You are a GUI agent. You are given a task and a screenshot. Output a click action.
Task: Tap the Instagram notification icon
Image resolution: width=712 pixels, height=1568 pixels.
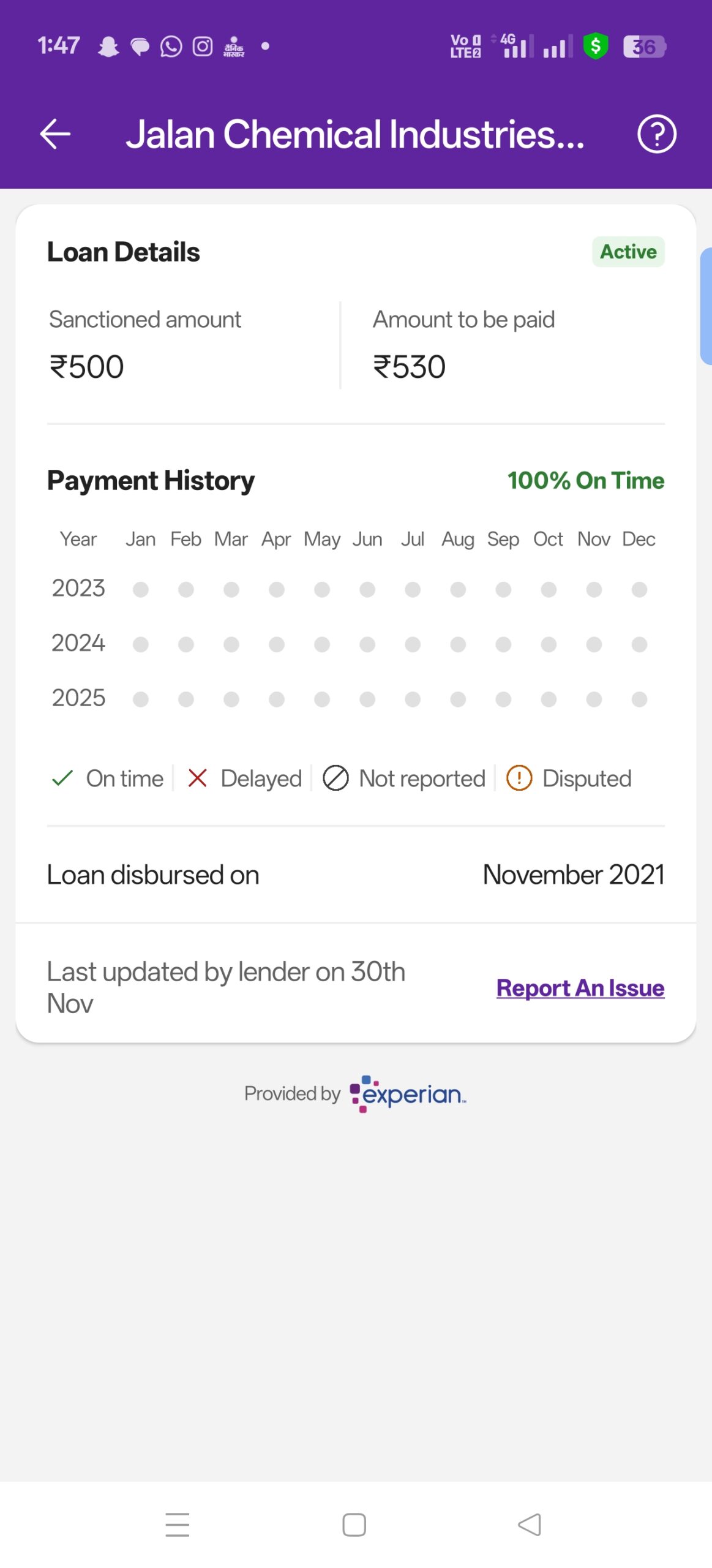(x=203, y=47)
